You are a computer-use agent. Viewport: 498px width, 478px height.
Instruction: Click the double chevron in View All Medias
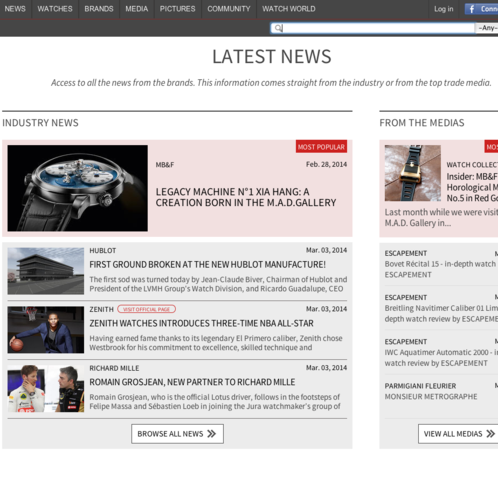coord(491,434)
